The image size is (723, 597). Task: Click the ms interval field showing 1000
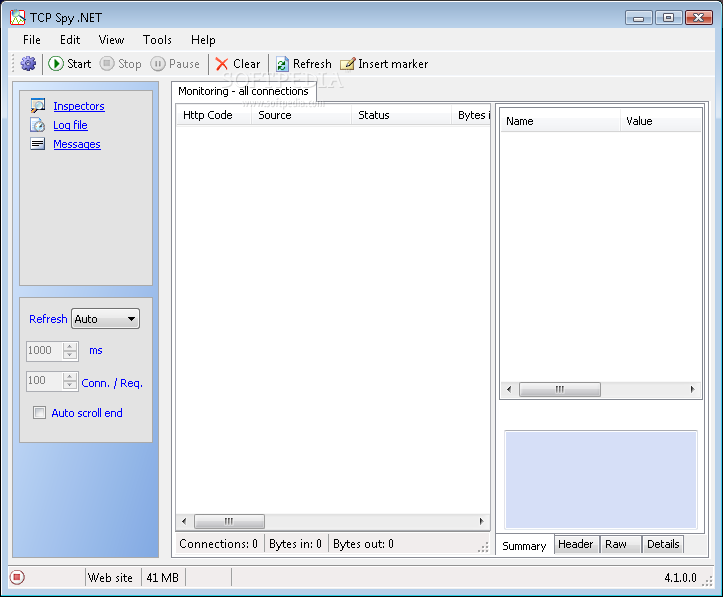click(44, 350)
